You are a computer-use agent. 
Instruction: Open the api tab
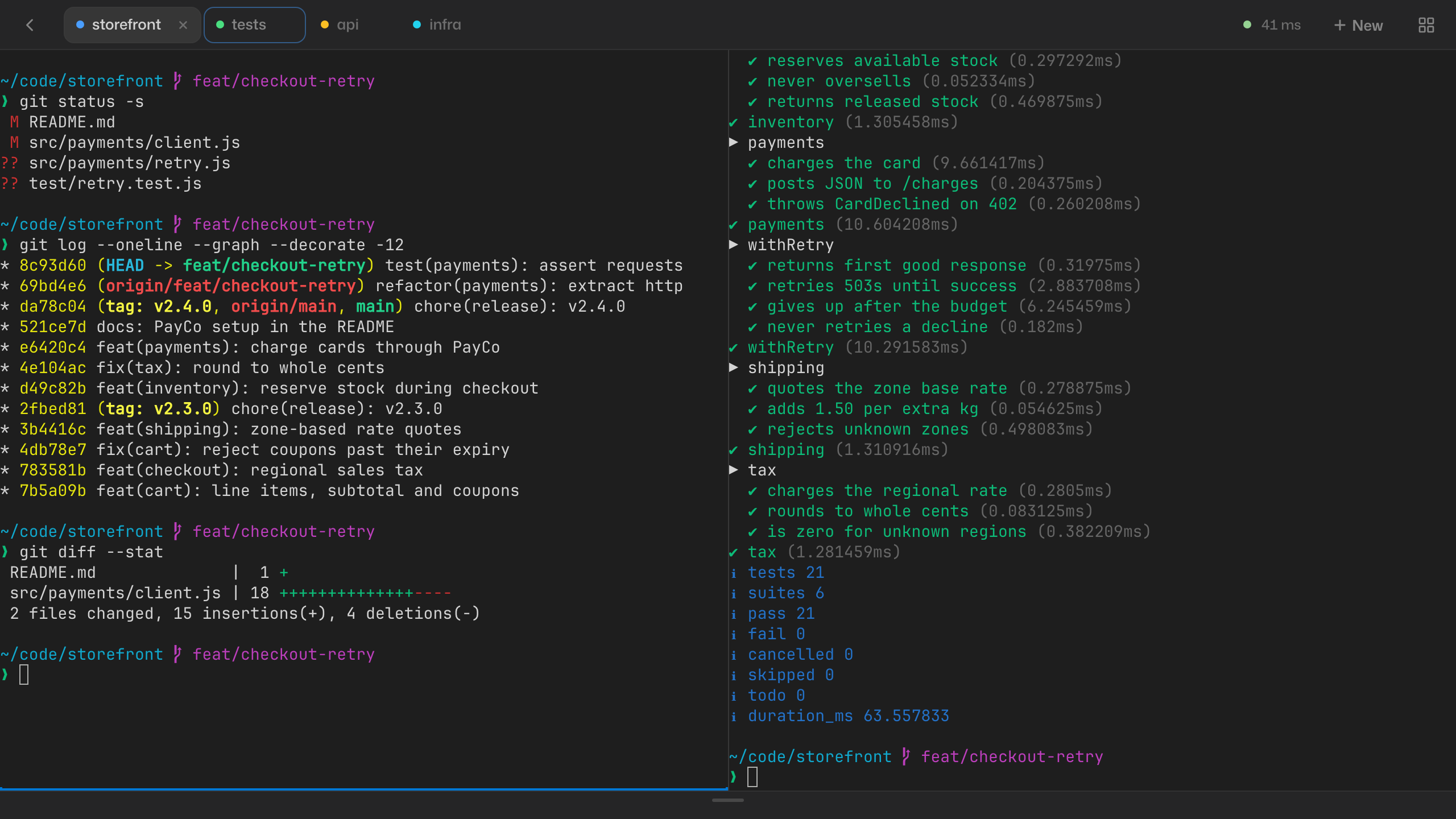[348, 24]
